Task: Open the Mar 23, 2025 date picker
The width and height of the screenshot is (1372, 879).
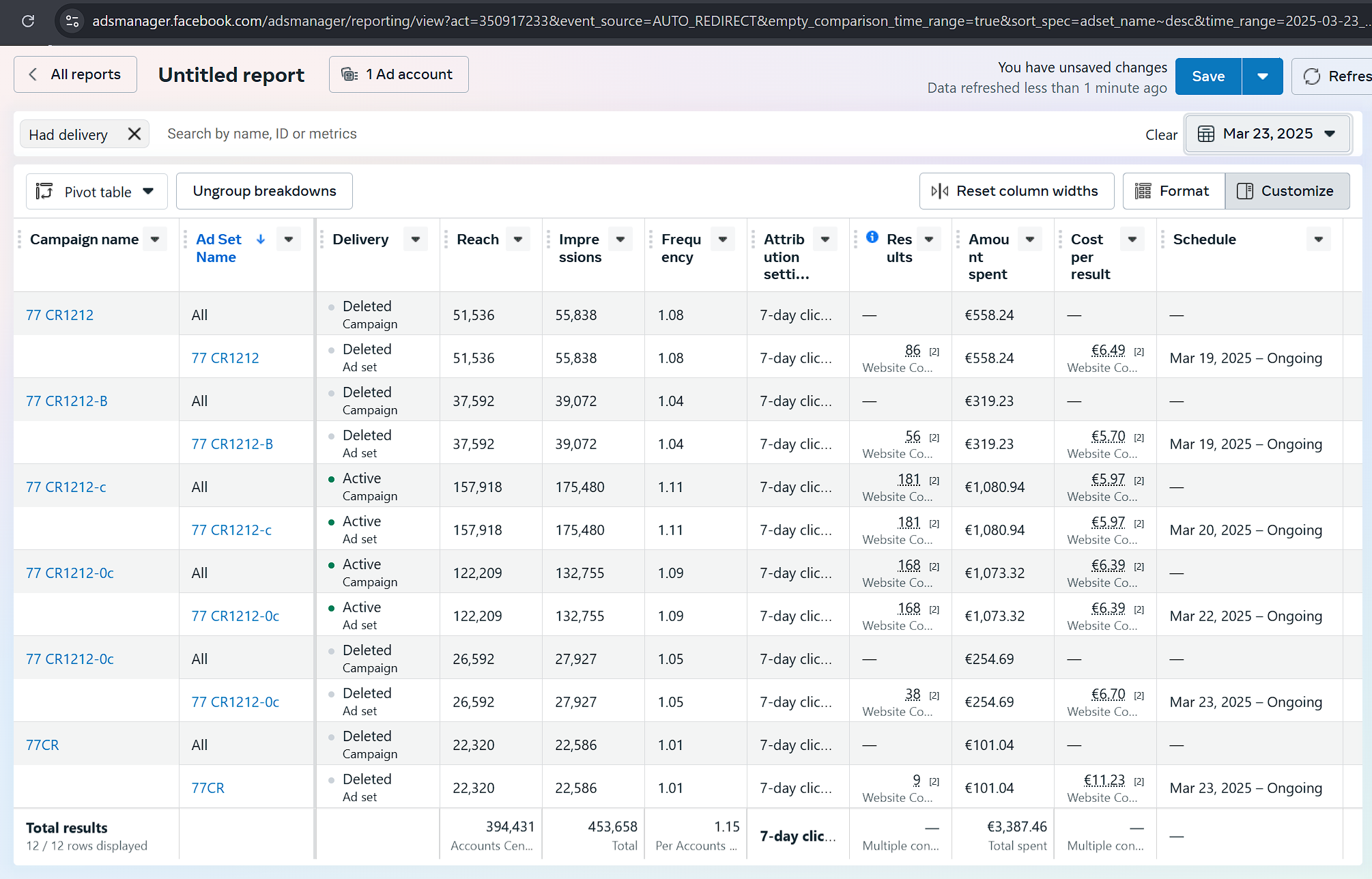Action: click(x=1268, y=134)
